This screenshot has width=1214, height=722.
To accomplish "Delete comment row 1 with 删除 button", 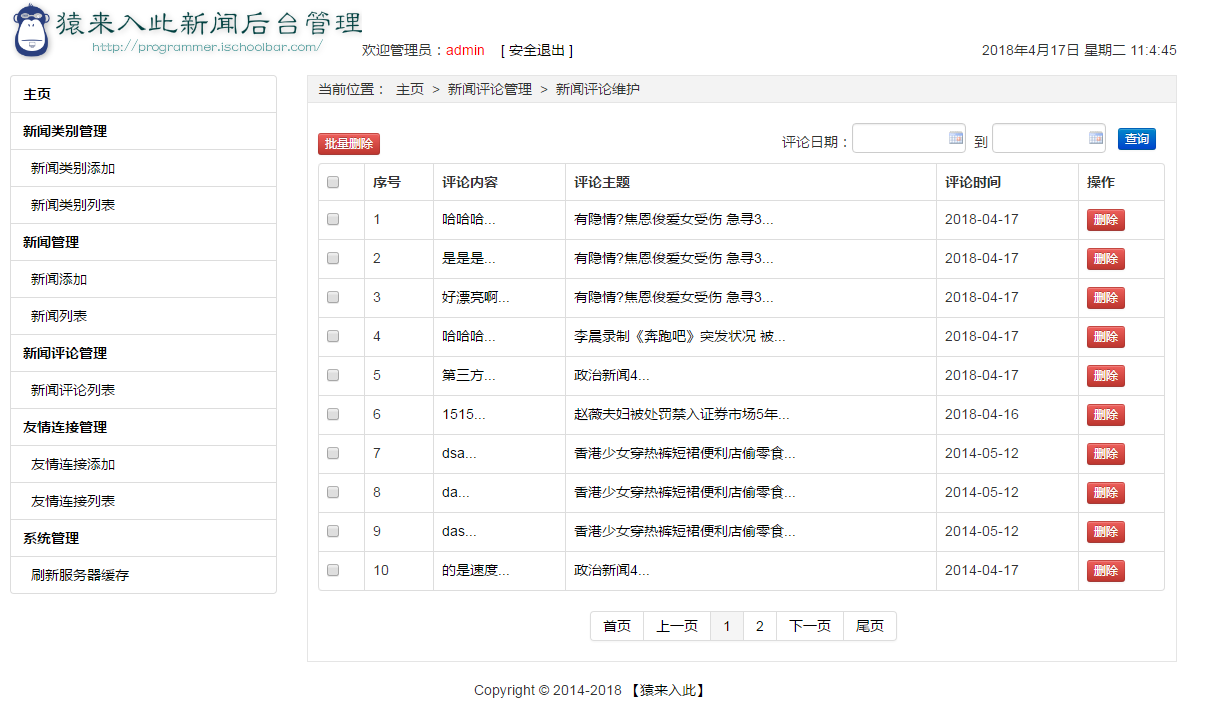I will click(x=1106, y=220).
